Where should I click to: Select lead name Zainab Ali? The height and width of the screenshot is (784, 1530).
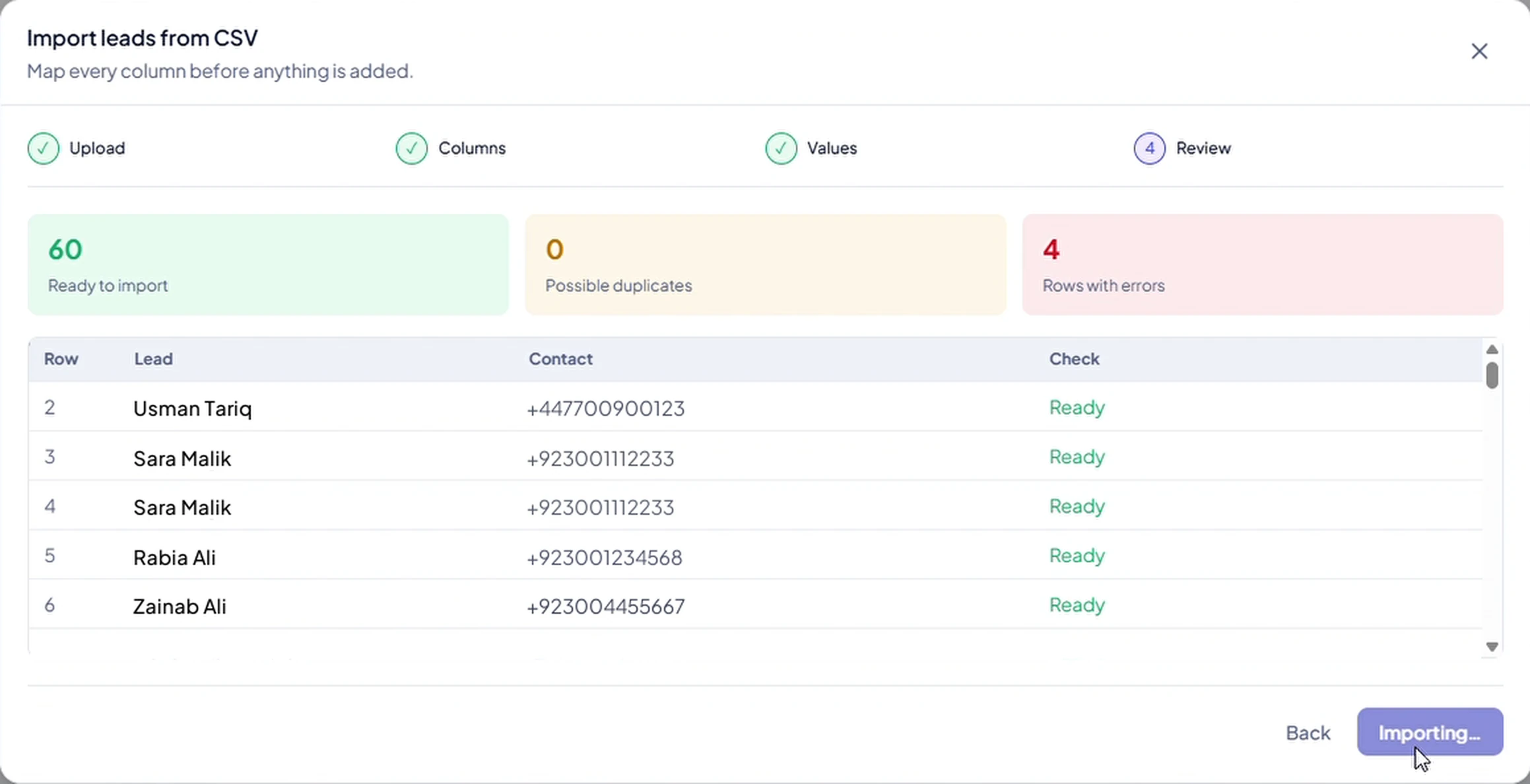180,606
